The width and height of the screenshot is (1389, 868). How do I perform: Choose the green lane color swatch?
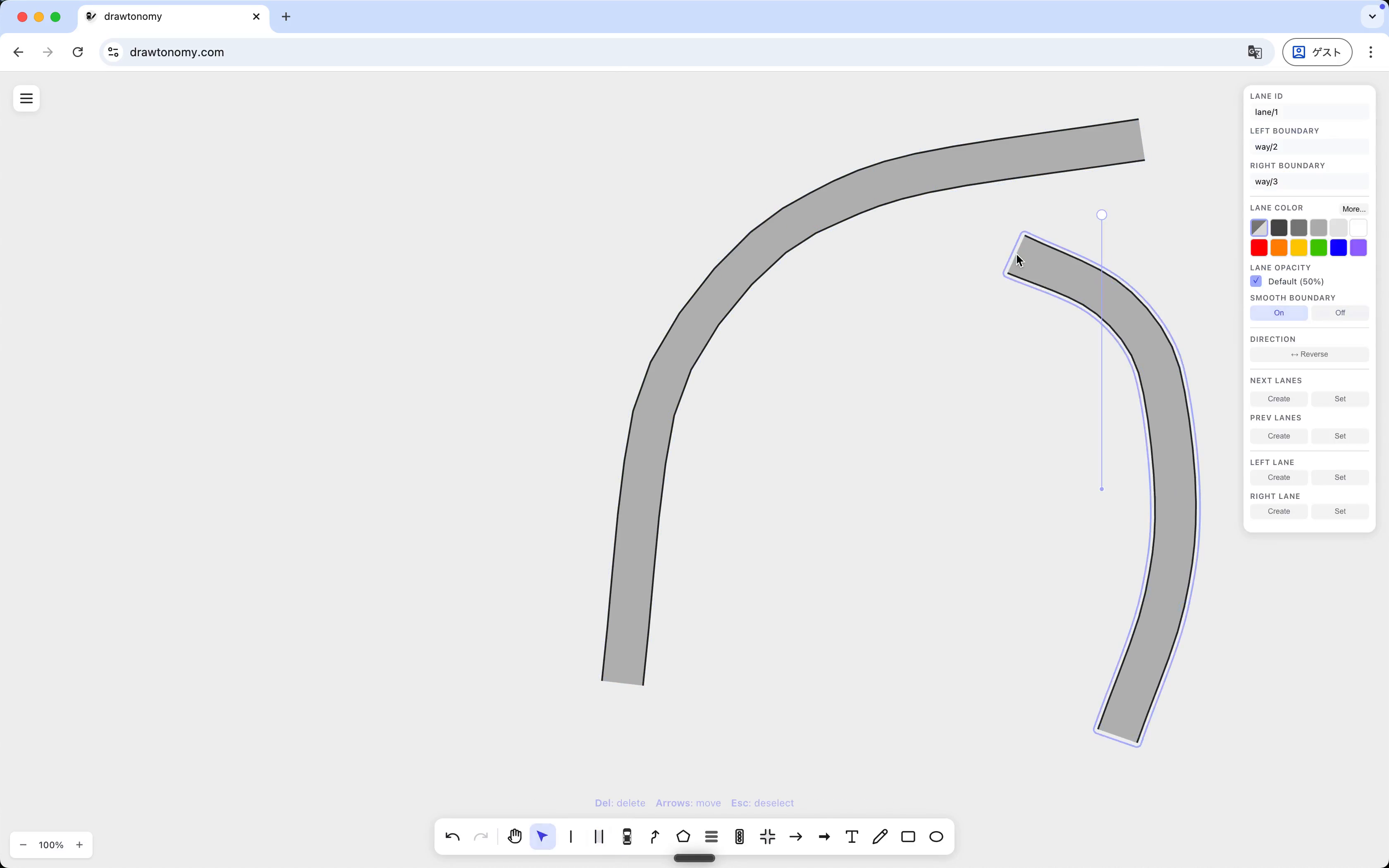click(1318, 248)
